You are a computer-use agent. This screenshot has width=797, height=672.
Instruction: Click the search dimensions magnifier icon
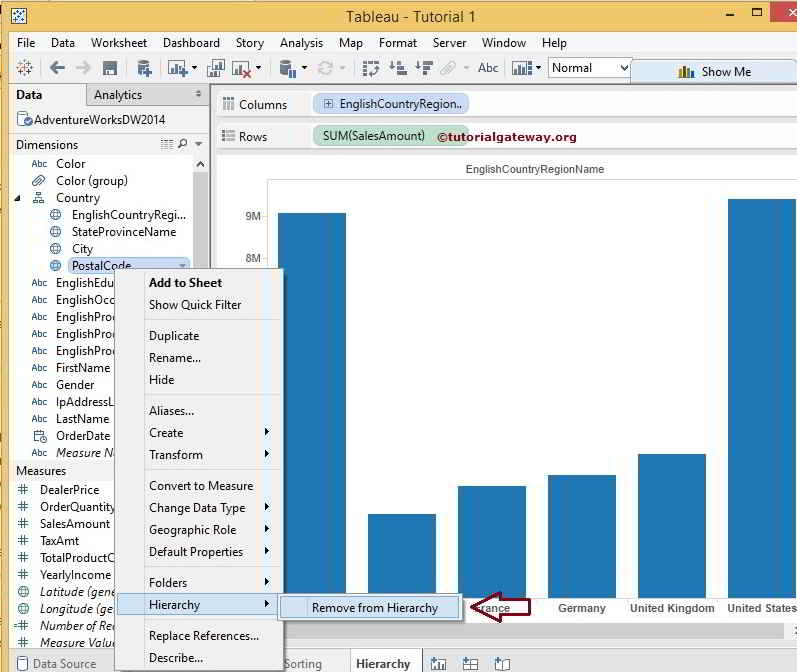coord(182,145)
